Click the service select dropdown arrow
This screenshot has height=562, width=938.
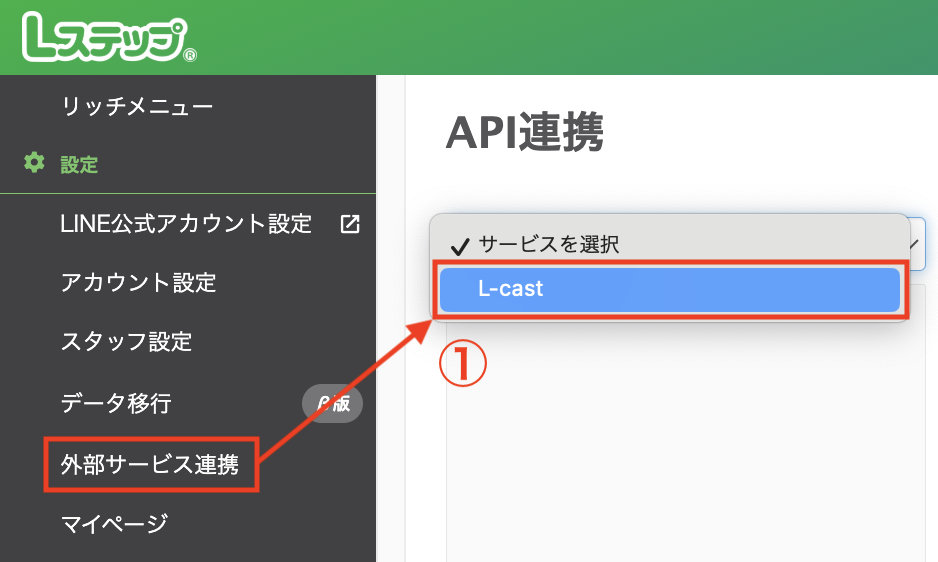(915, 244)
